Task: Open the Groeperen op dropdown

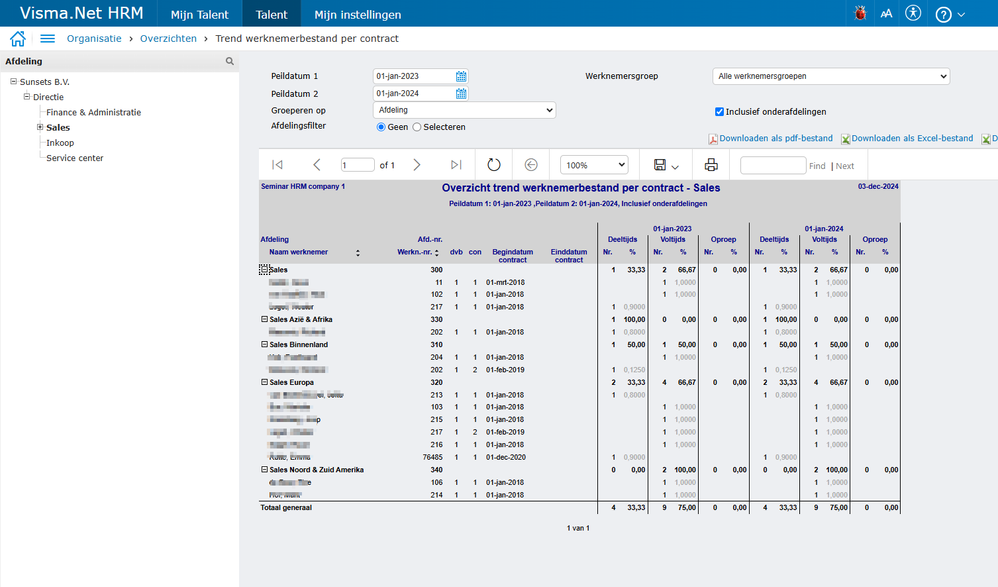Action: 463,110
